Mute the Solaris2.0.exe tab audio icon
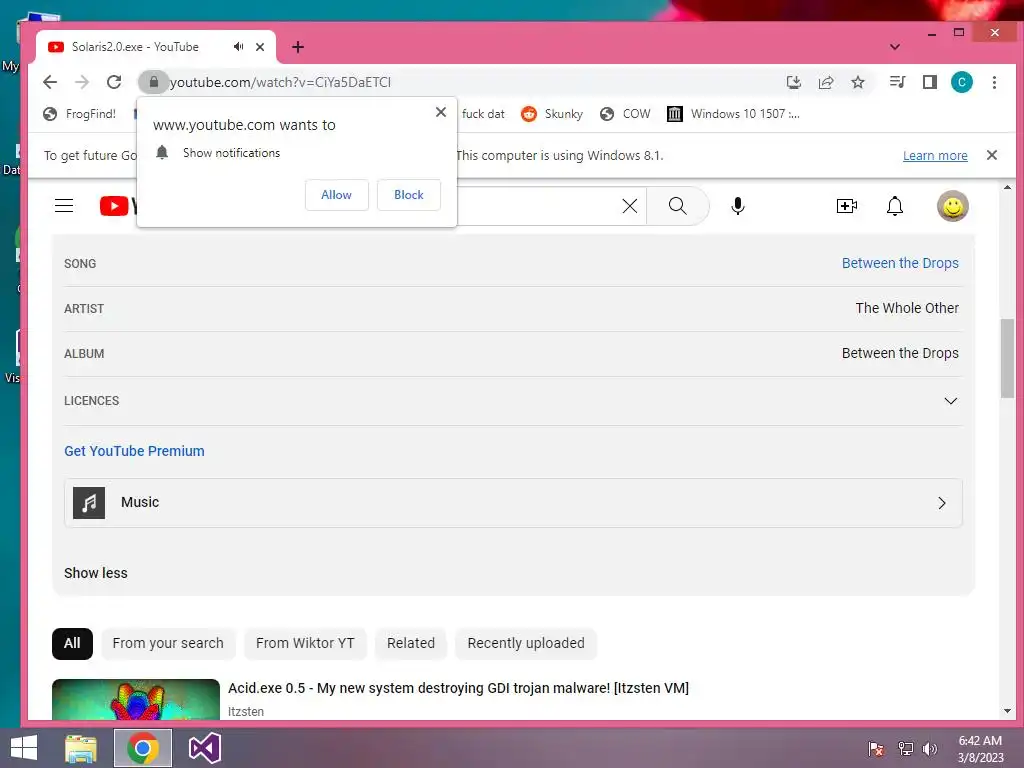Viewport: 1024px width, 768px height. pyautogui.click(x=239, y=46)
